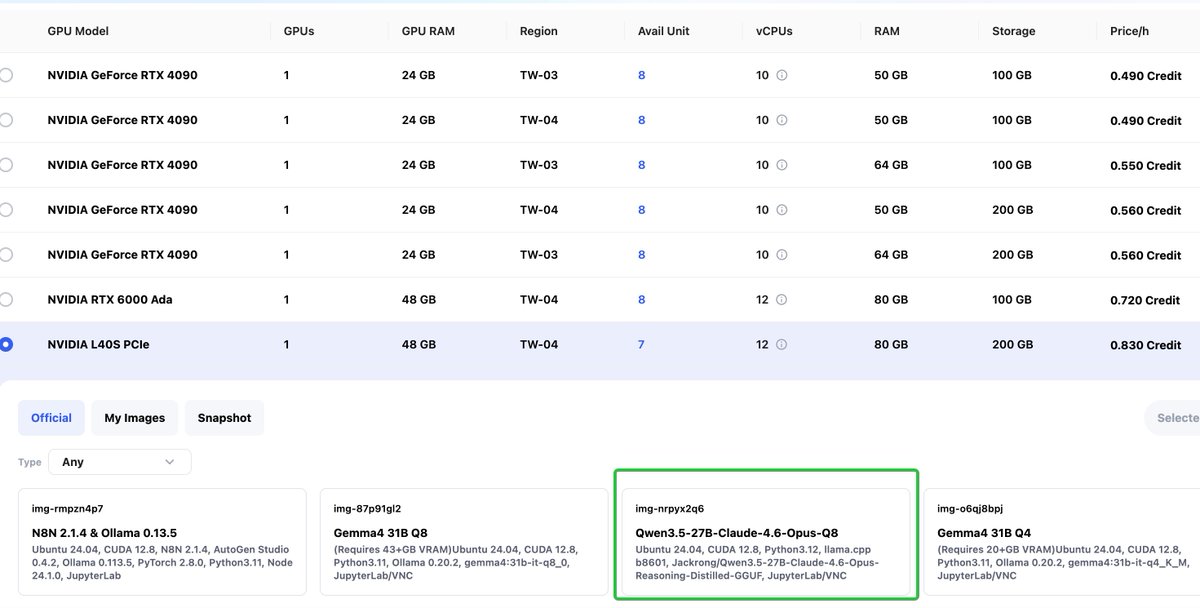Click the Region column header

pyautogui.click(x=539, y=31)
